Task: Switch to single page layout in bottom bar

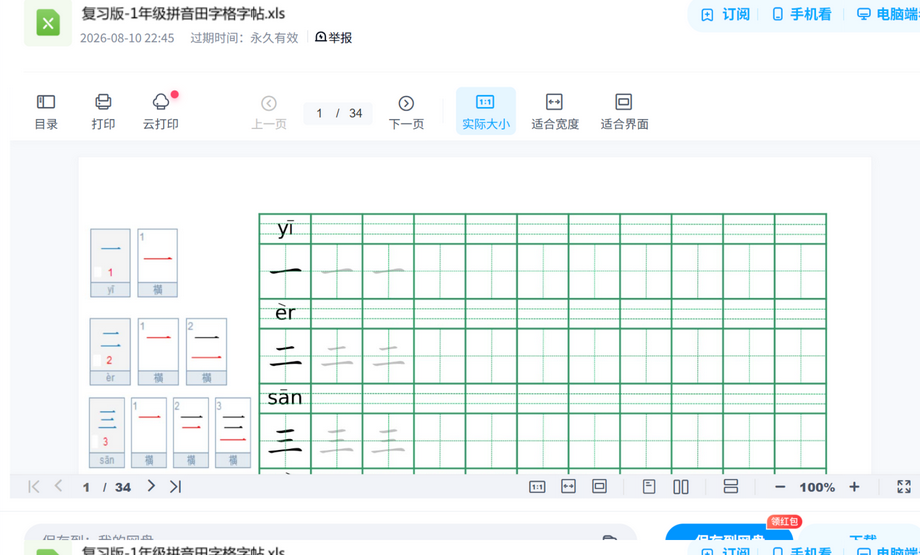Action: (x=649, y=486)
